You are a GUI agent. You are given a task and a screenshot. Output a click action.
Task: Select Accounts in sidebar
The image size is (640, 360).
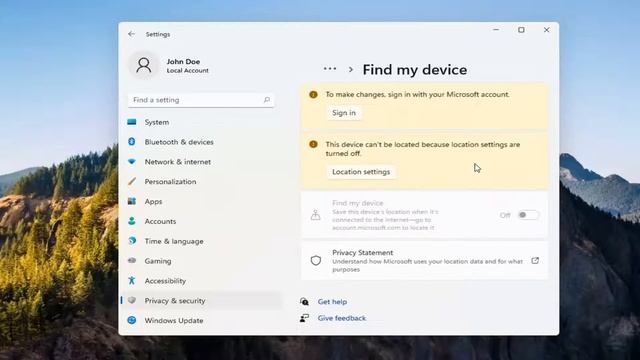202,221
